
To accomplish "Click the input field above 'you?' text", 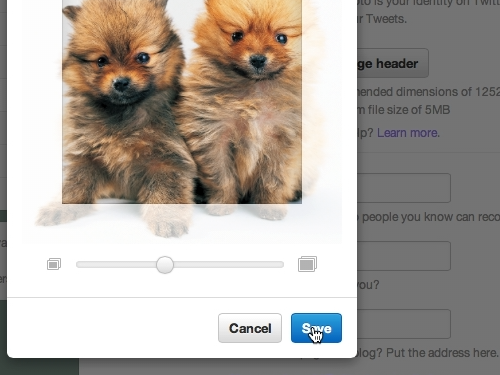I will (x=404, y=256).
